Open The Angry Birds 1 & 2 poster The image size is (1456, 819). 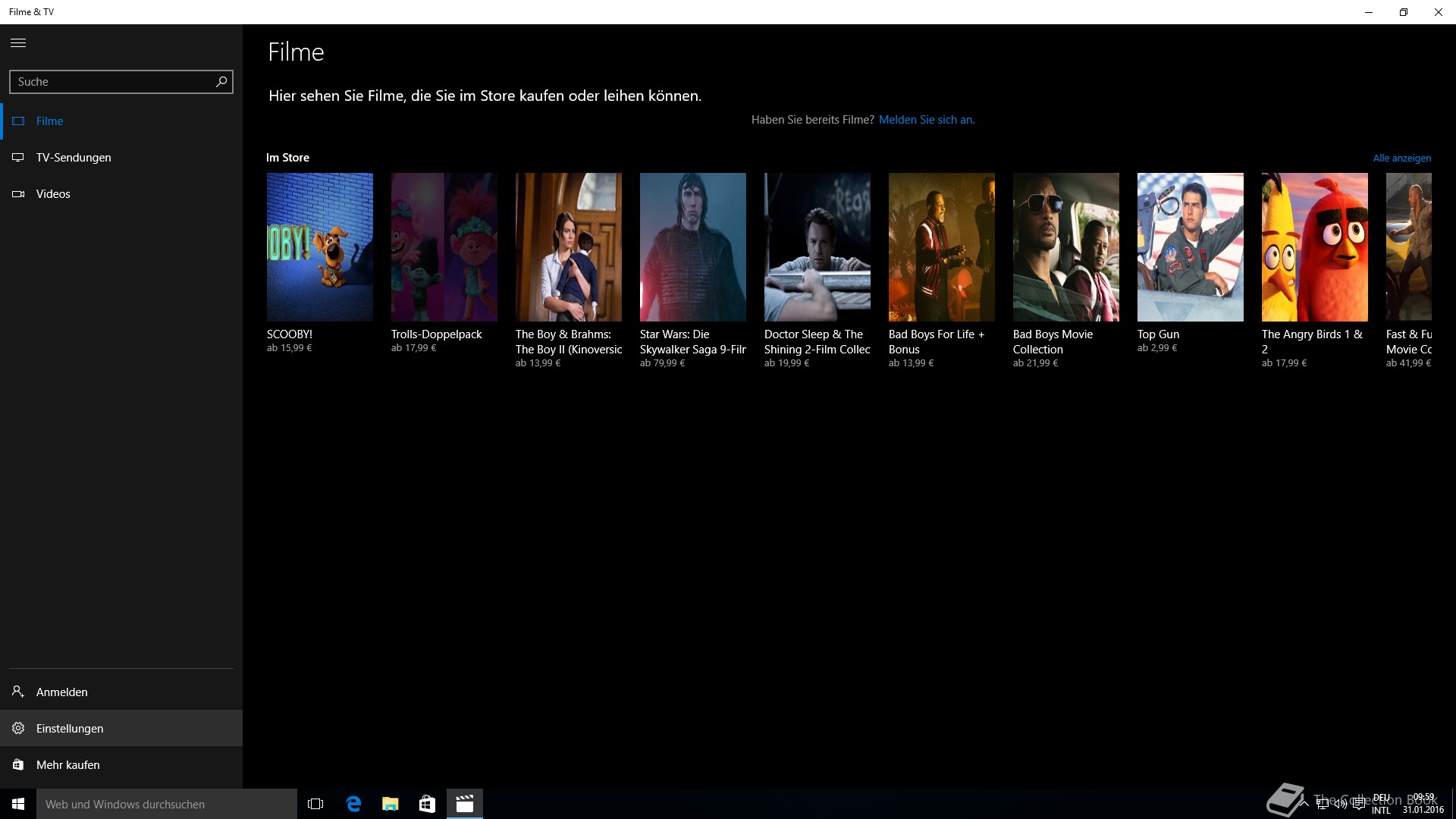[x=1315, y=247]
